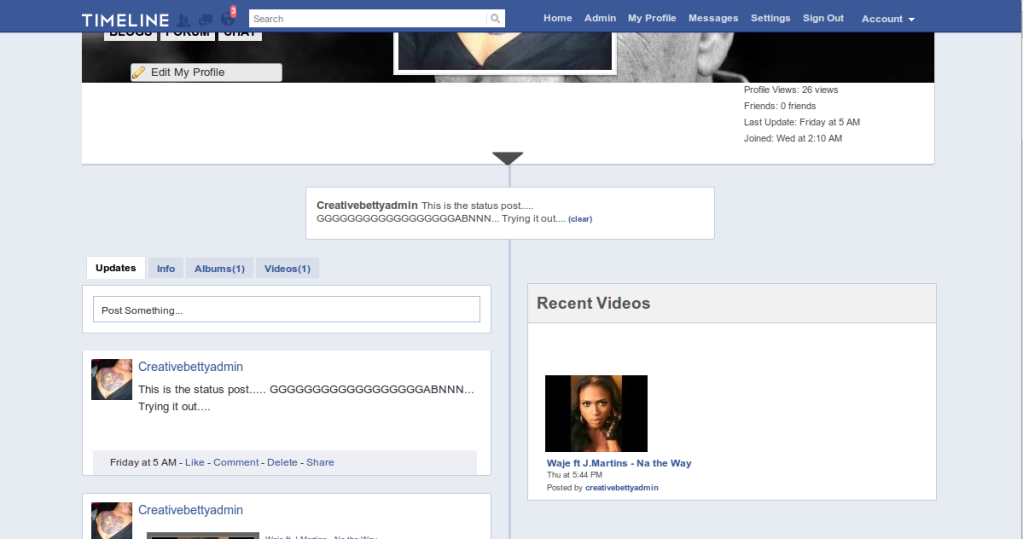The image size is (1023, 539).
Task: Click the second post's avatar thumbnail
Action: tap(112, 521)
